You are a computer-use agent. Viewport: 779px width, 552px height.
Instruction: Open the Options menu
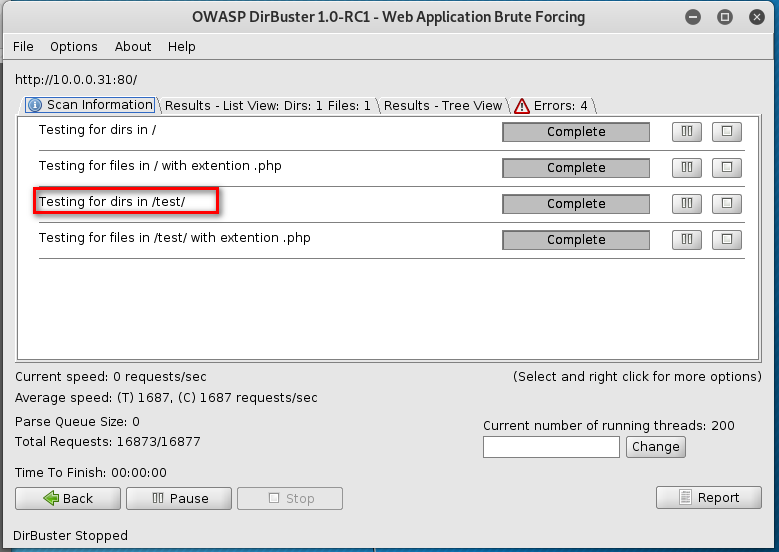pos(74,47)
